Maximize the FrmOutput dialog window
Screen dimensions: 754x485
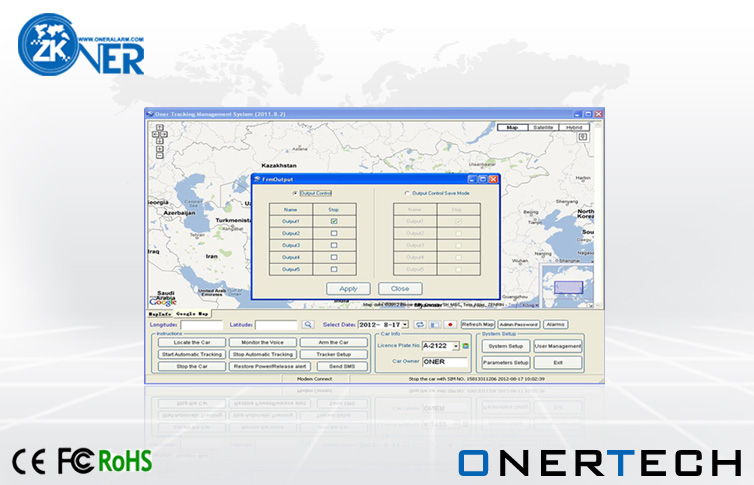click(x=482, y=179)
